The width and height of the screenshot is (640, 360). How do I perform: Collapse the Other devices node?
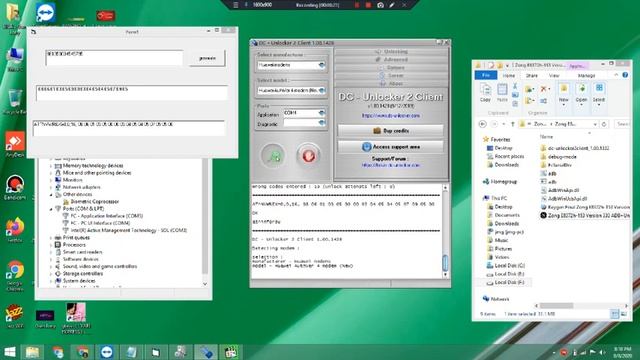click(51, 195)
